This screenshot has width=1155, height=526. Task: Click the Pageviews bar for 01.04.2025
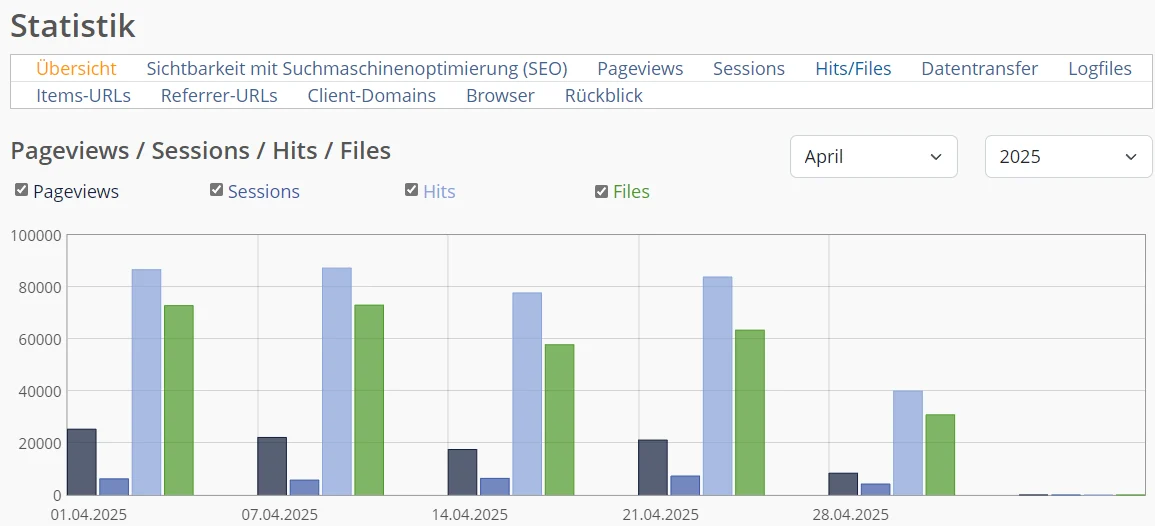click(82, 462)
